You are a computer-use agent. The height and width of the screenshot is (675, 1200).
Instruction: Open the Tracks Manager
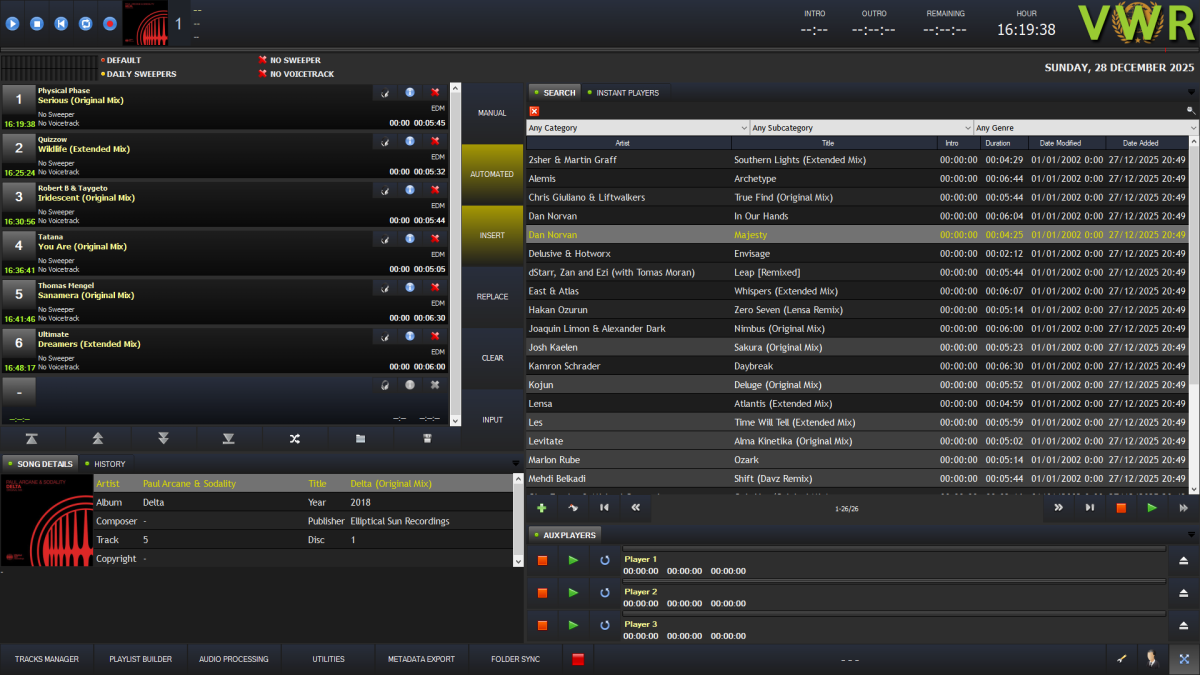coord(47,659)
